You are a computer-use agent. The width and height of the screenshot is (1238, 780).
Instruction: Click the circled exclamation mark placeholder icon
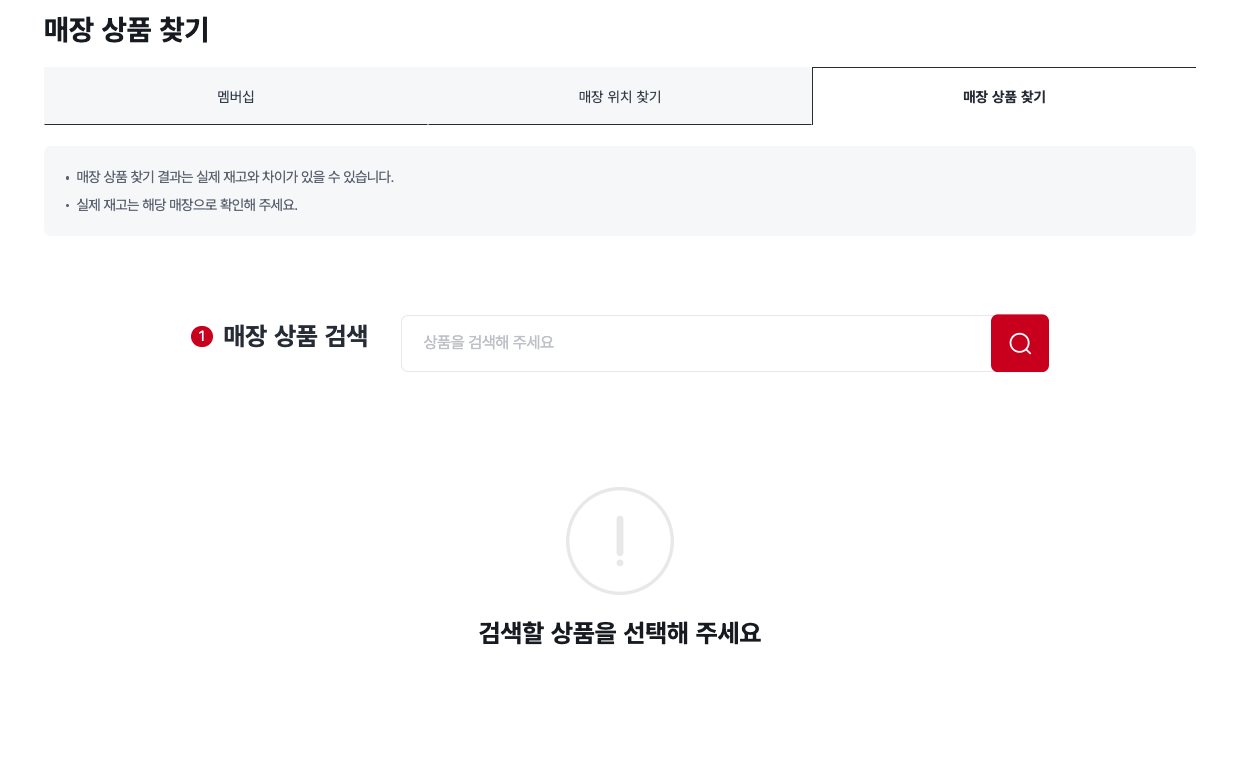pyautogui.click(x=620, y=540)
